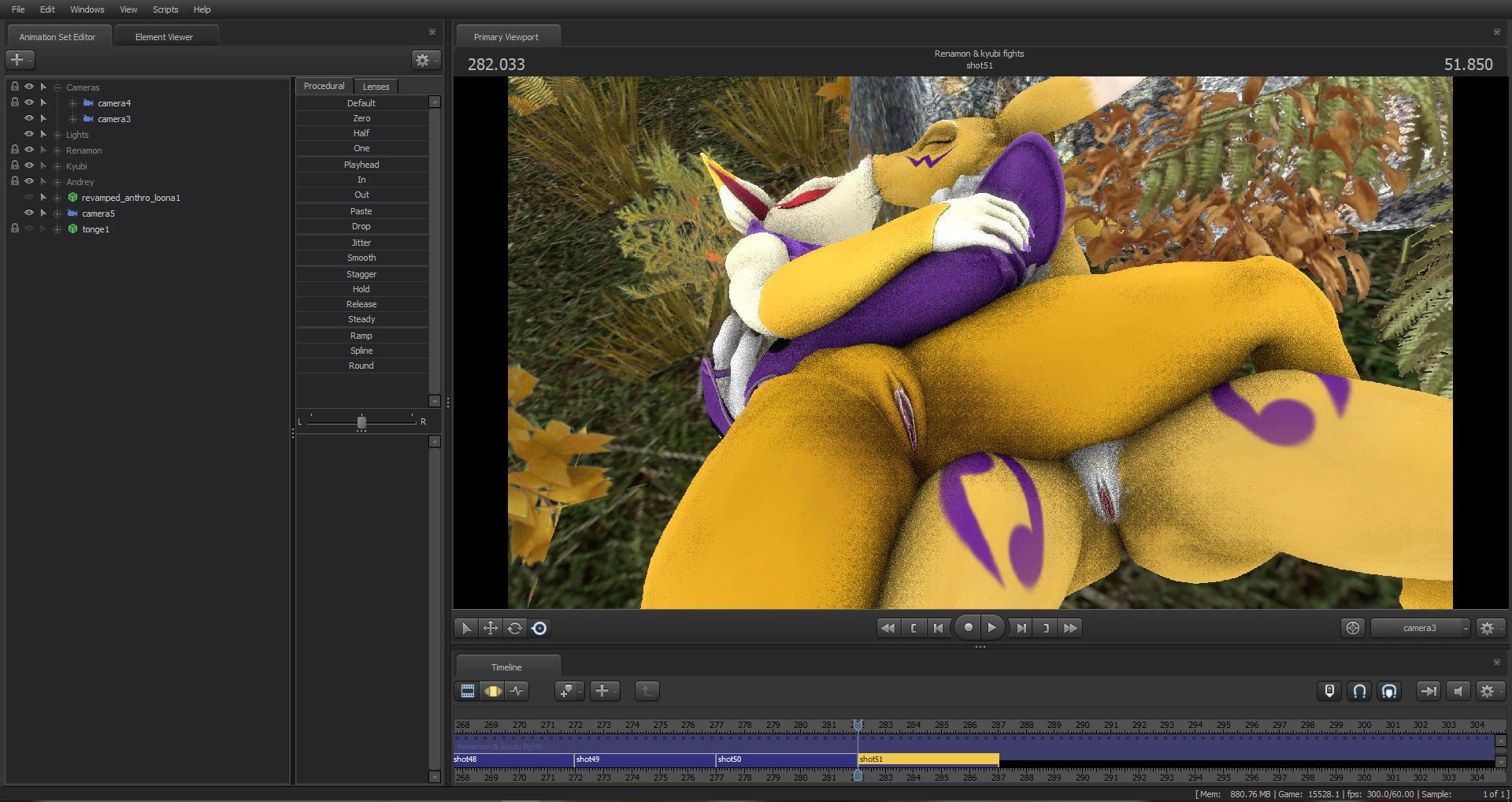Open the File menu
This screenshot has height=802, width=1512.
pos(18,9)
